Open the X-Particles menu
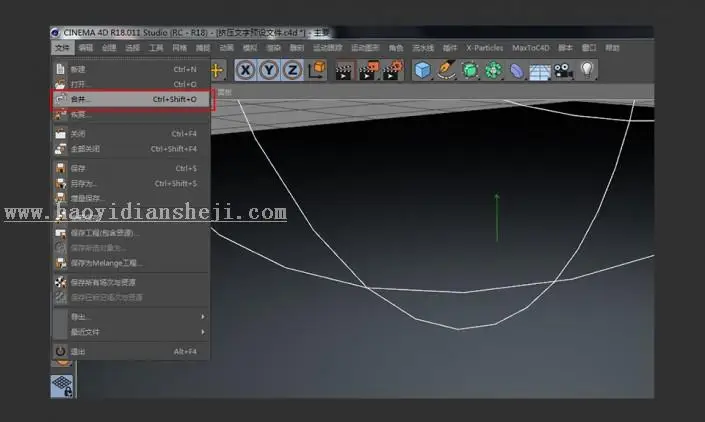Image resolution: width=705 pixels, height=422 pixels. (x=485, y=48)
